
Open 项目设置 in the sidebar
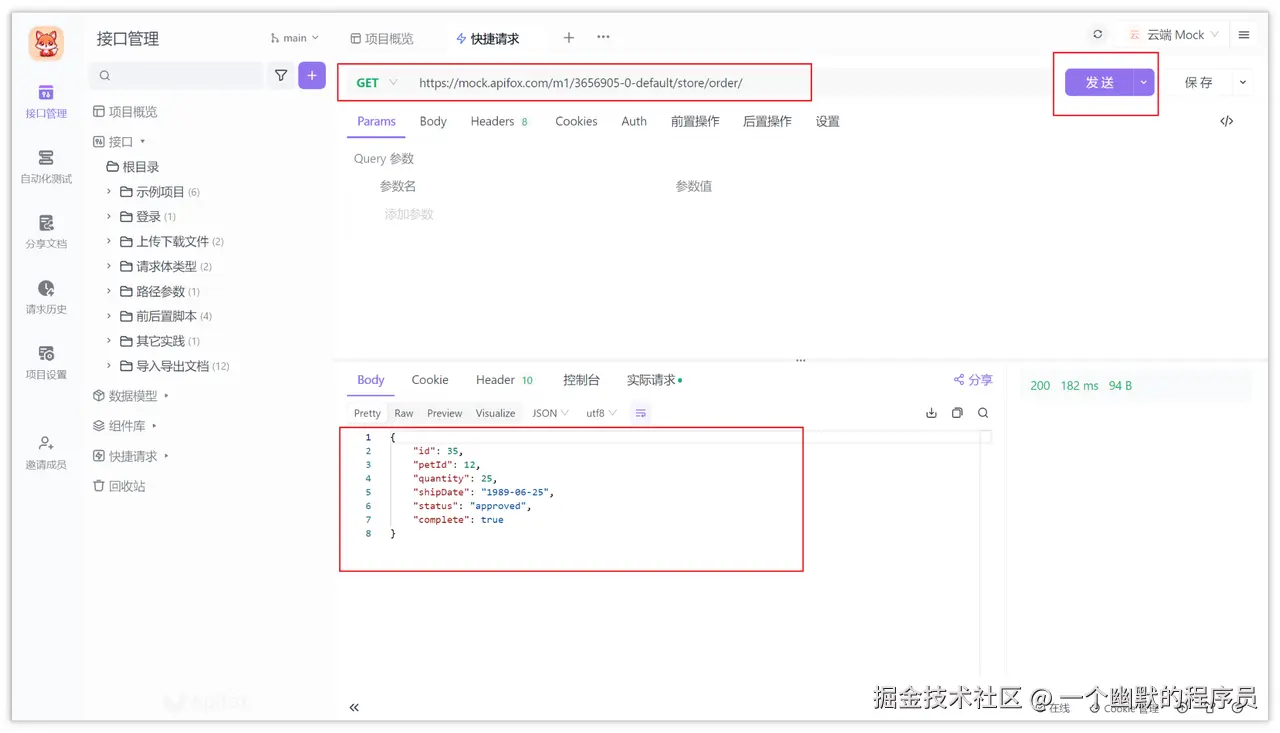(x=46, y=362)
